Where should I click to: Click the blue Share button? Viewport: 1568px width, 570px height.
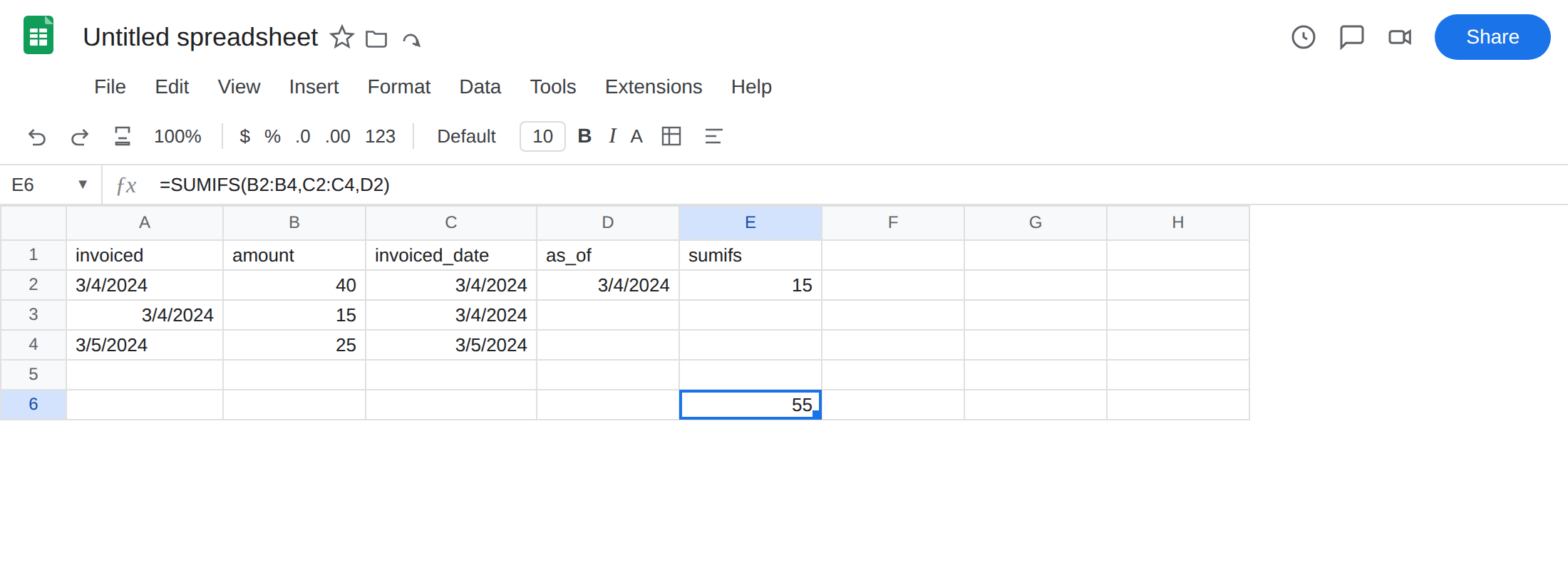(x=1492, y=37)
